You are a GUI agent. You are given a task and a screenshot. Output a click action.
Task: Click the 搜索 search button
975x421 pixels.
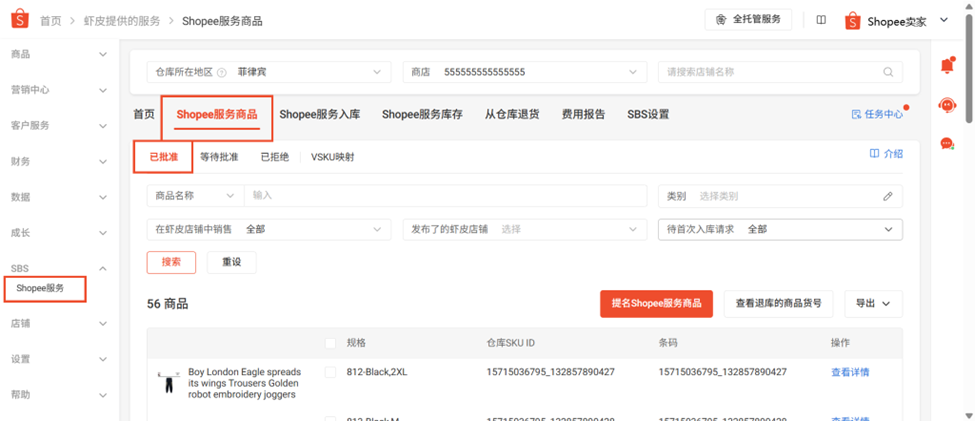[171, 262]
